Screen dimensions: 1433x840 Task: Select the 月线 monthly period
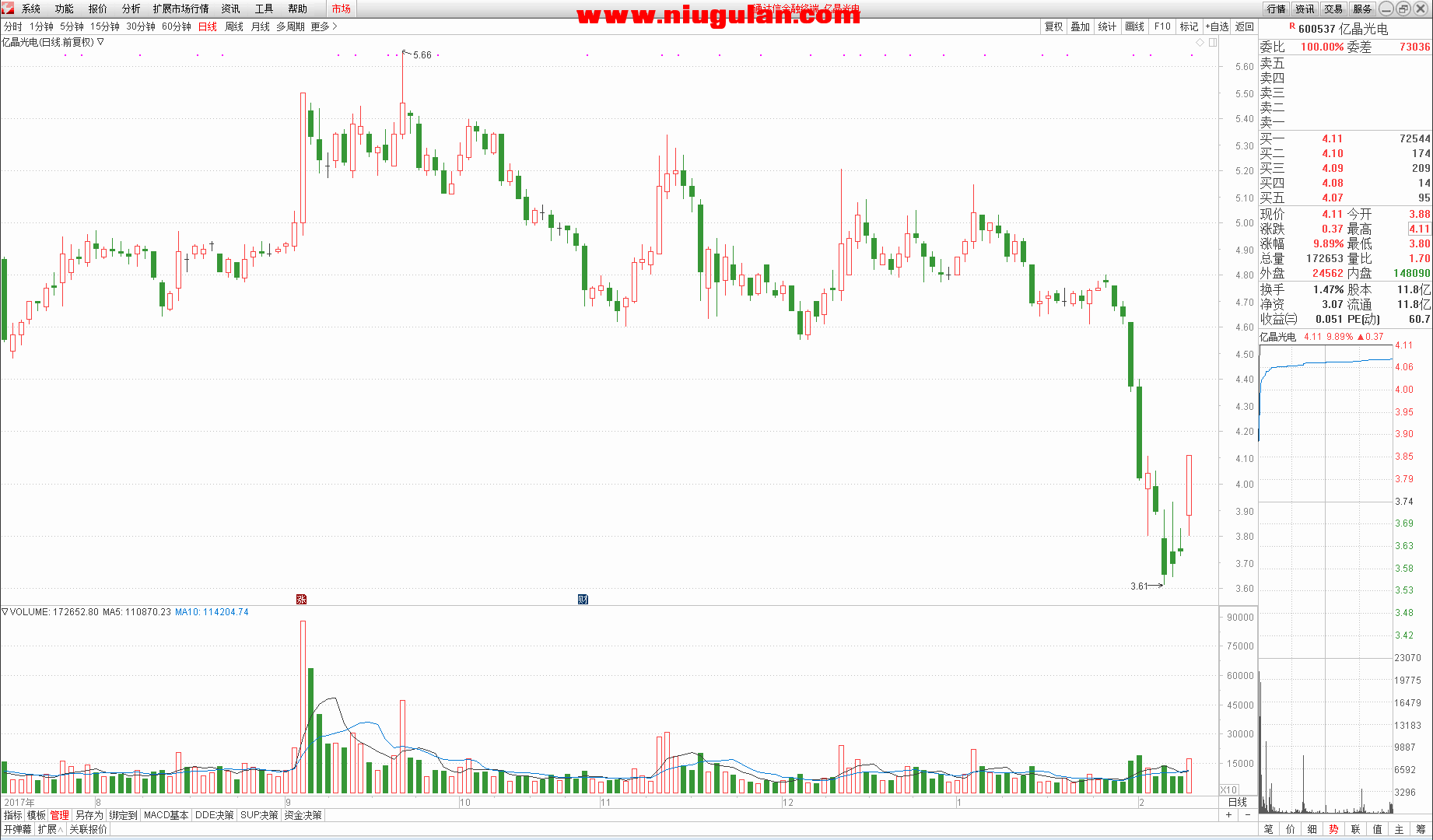click(x=261, y=26)
